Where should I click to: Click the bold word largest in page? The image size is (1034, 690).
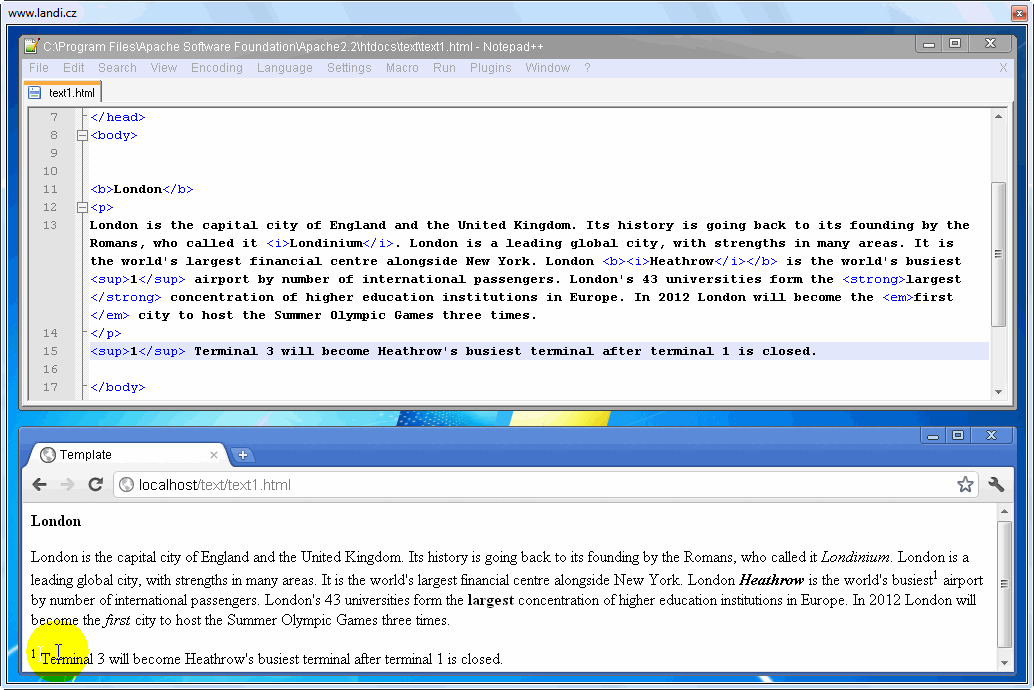491,600
